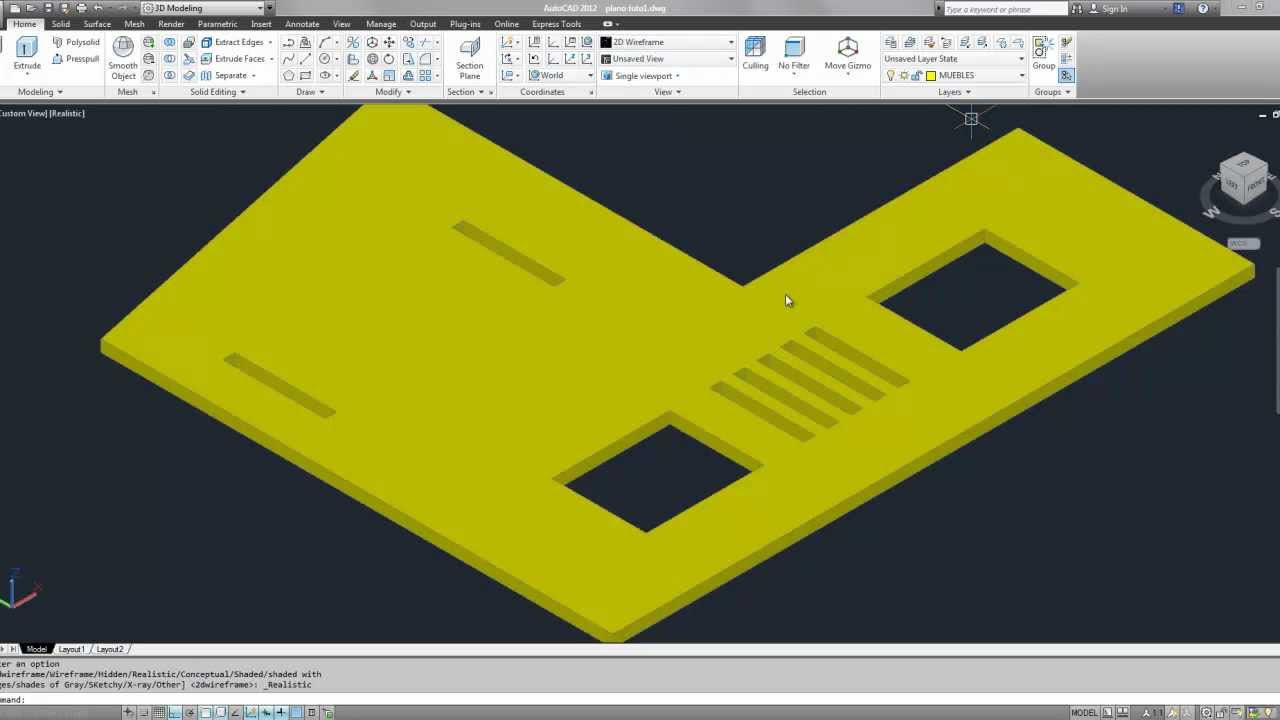Open the Unsaved View dropdown
This screenshot has width=1280, height=720.
pyautogui.click(x=667, y=59)
